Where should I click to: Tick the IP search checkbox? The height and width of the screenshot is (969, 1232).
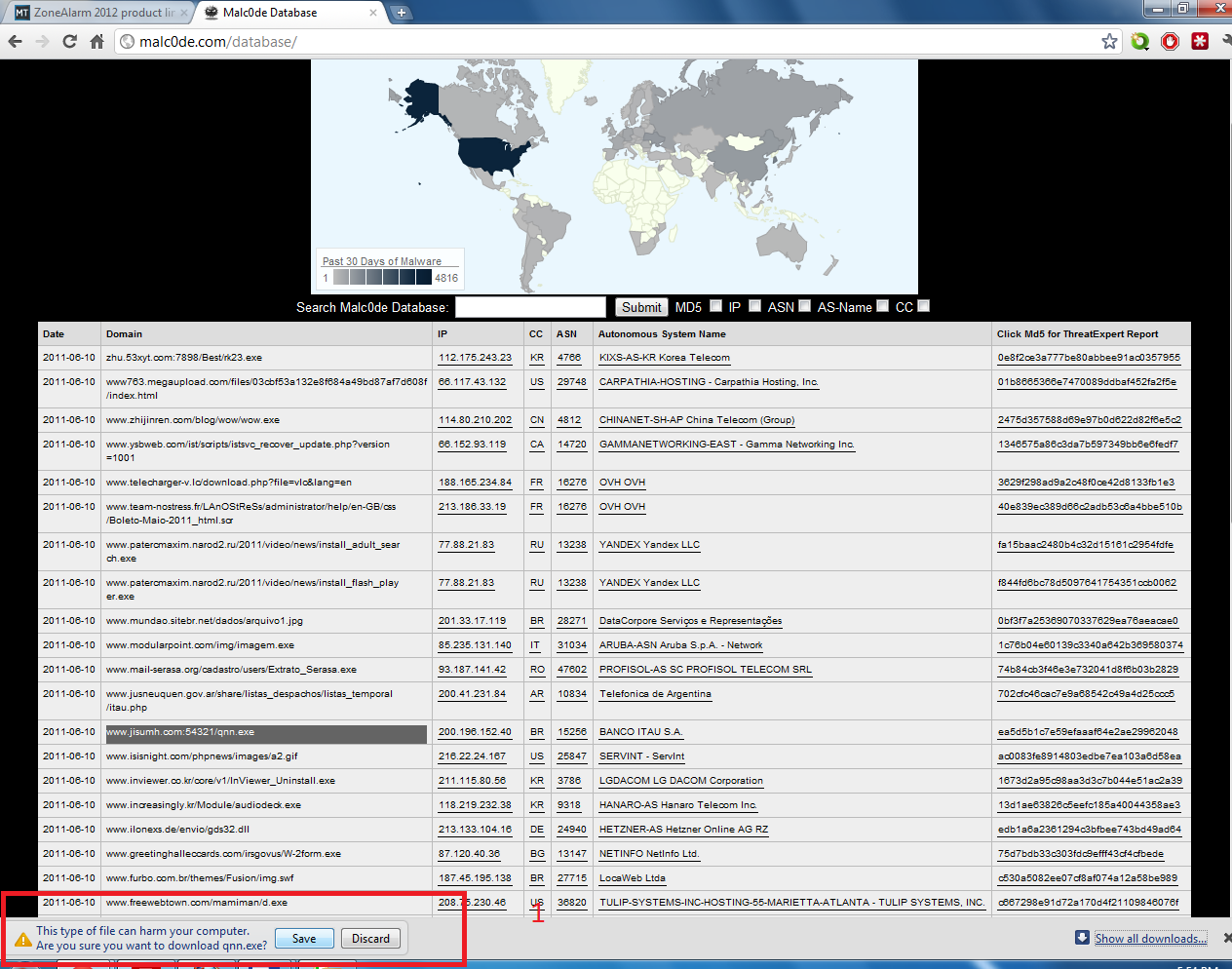tap(754, 306)
